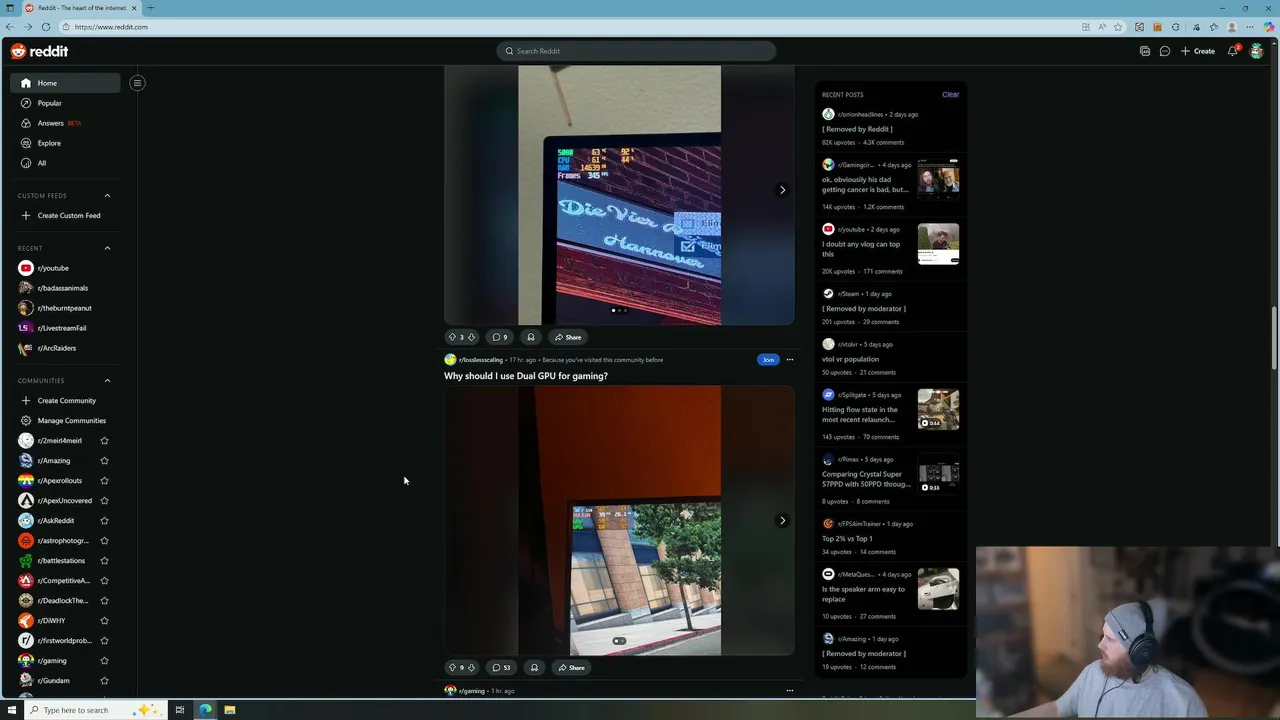Upvote the post with 3 votes
The height and width of the screenshot is (720, 1280).
452,337
